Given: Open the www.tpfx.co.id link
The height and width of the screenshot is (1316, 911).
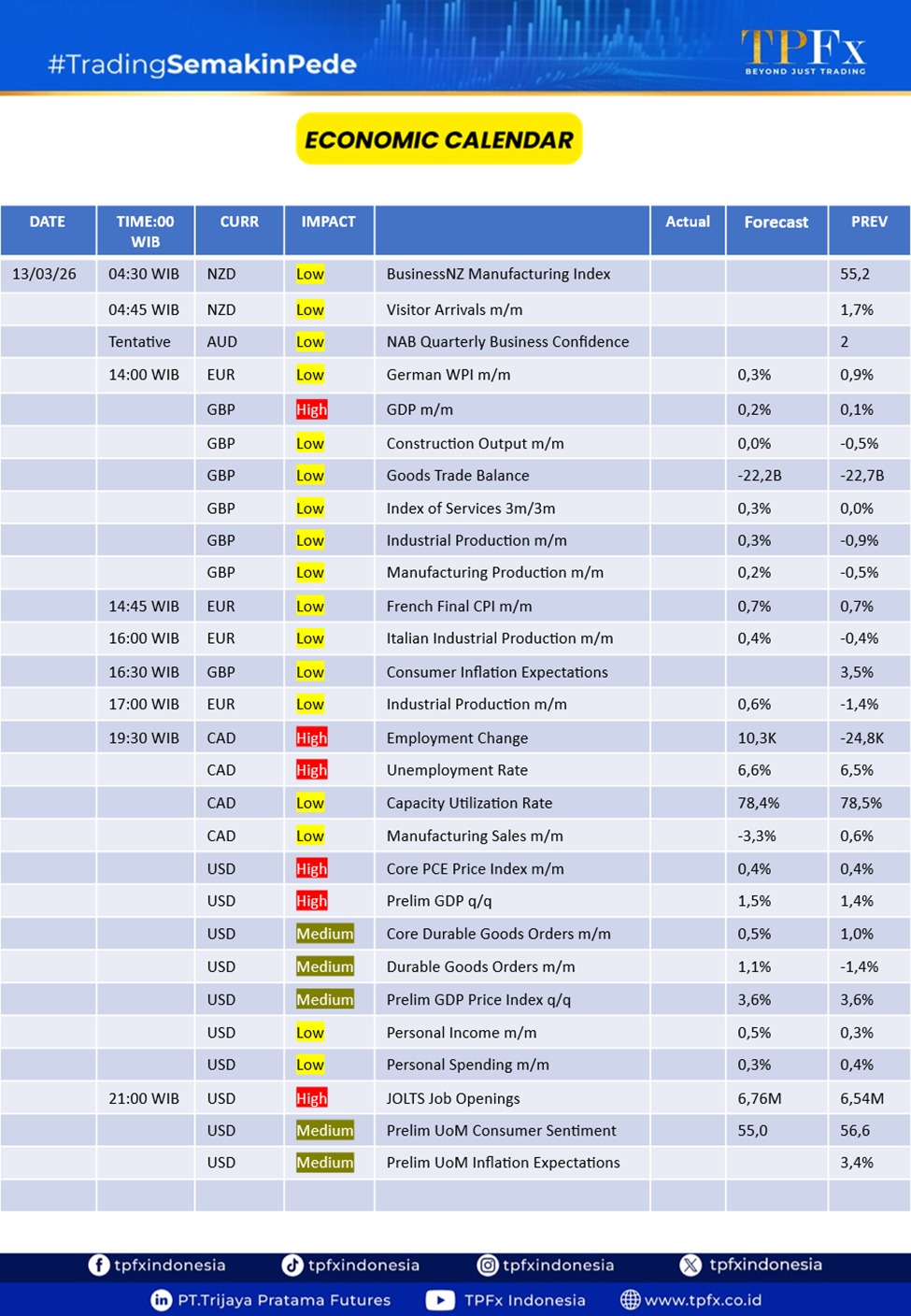Looking at the screenshot, I should point(703,1300).
